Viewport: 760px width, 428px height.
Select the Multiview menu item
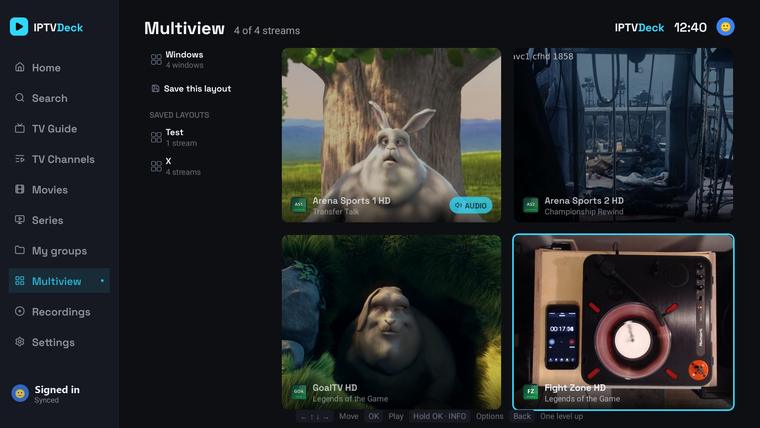[x=59, y=281]
